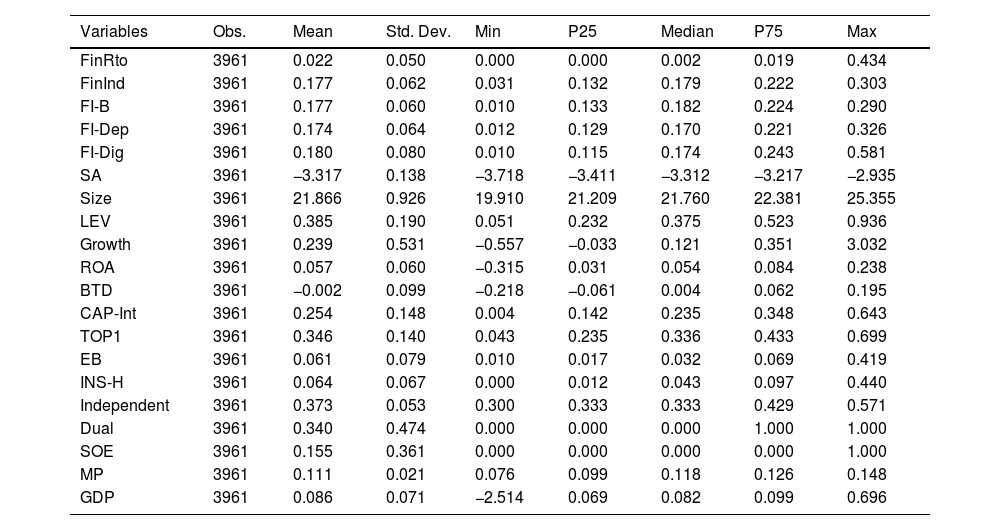This screenshot has height=530, width=1000.
Task: Select the Size max value 25.355
Action: tap(871, 199)
